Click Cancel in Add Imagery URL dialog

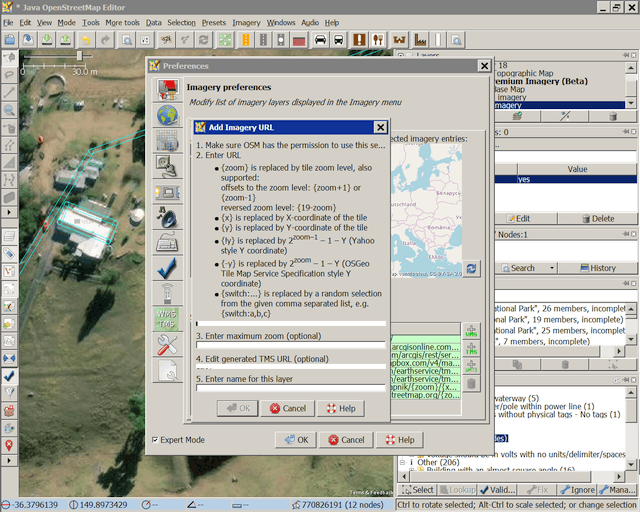[x=286, y=409]
